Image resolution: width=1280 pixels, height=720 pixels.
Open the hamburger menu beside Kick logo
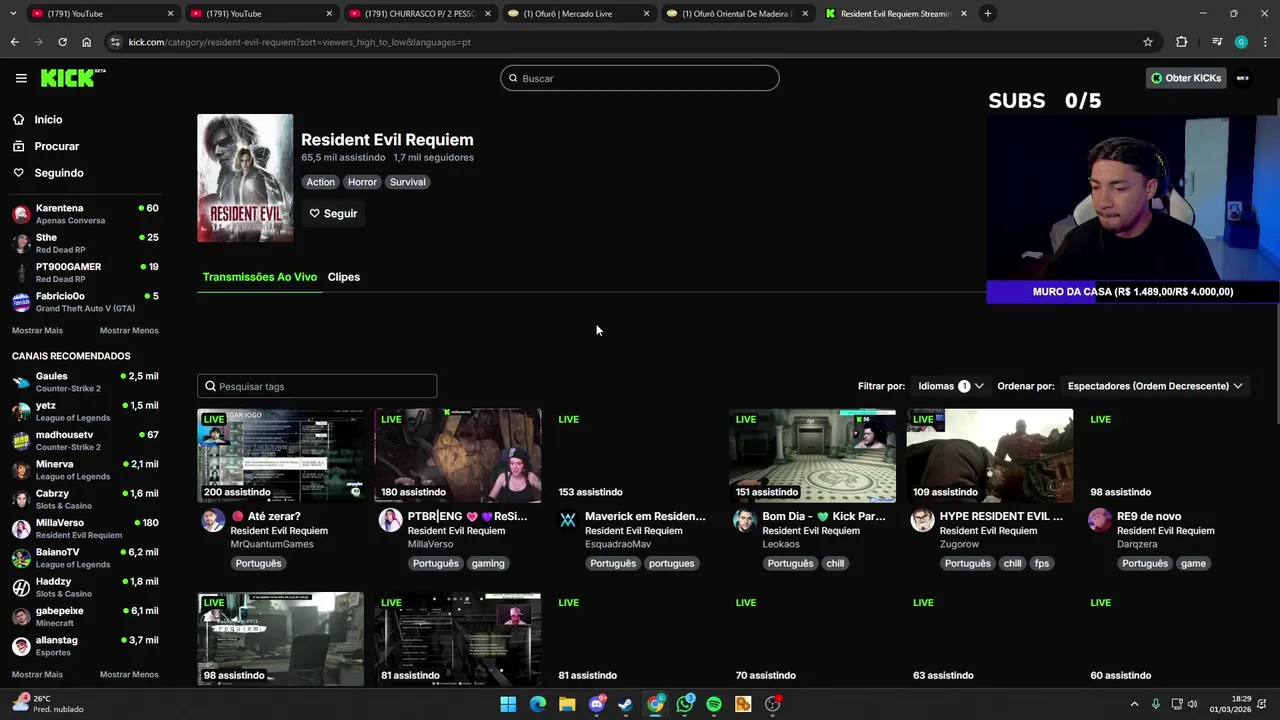(21, 78)
